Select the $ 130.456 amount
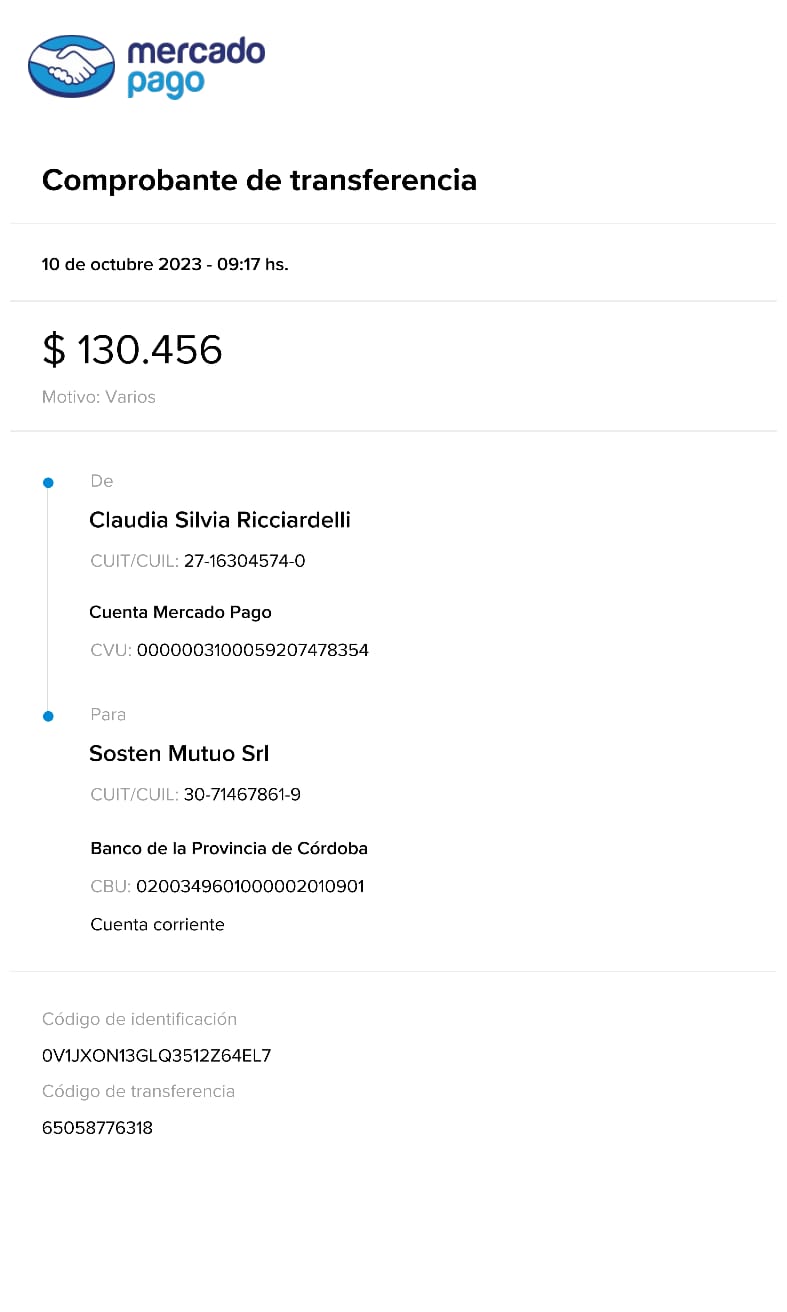This screenshot has width=787, height=1312. [132, 350]
